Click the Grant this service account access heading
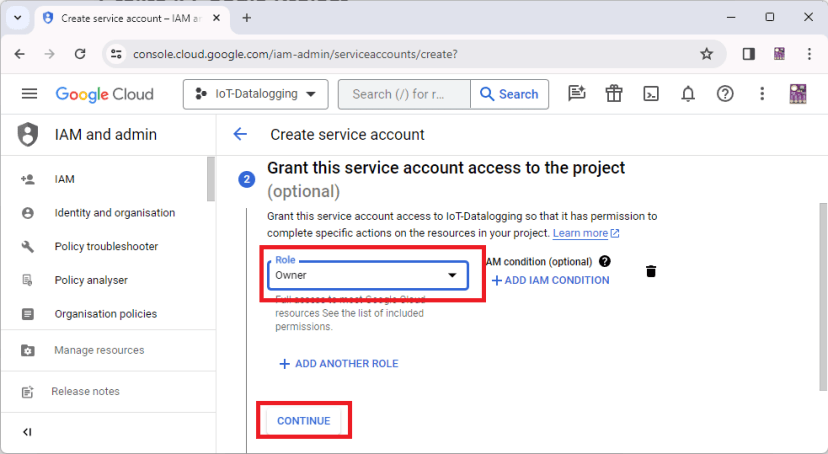 446,179
